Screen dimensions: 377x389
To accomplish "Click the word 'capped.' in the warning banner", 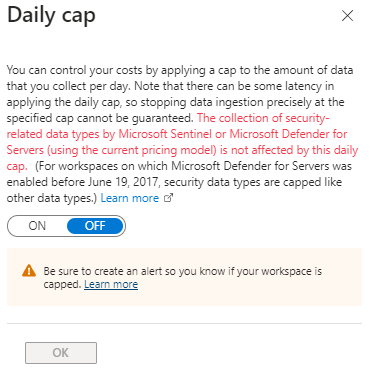I will point(62,284).
